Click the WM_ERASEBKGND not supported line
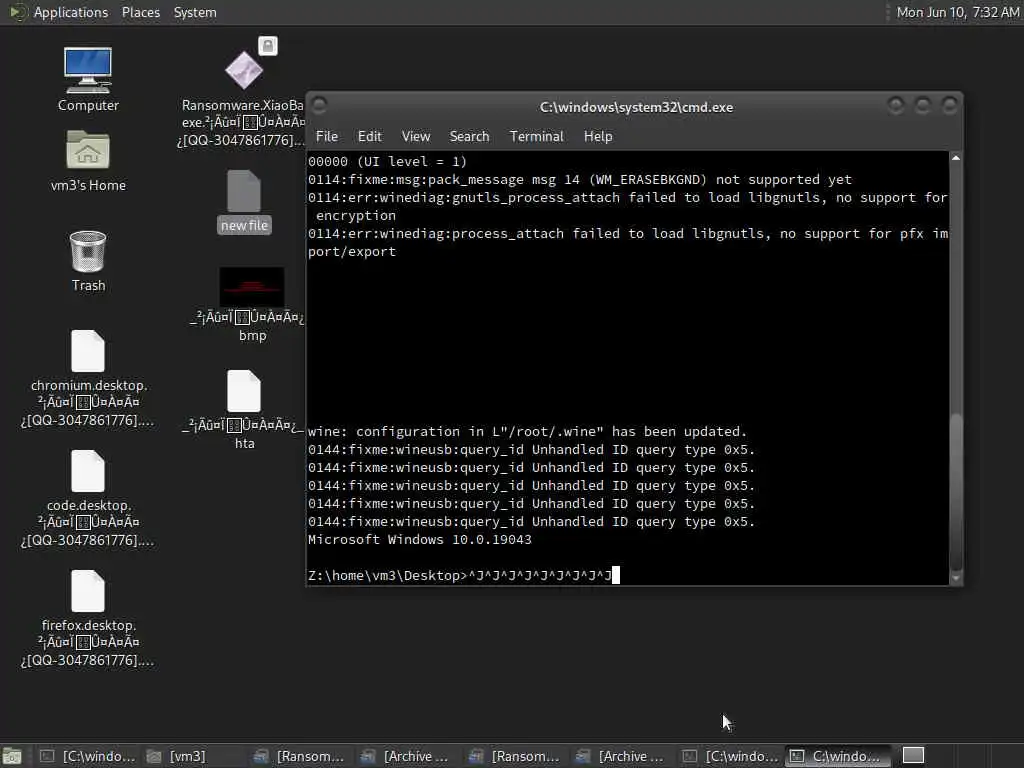This screenshot has height=768, width=1024. pos(580,180)
